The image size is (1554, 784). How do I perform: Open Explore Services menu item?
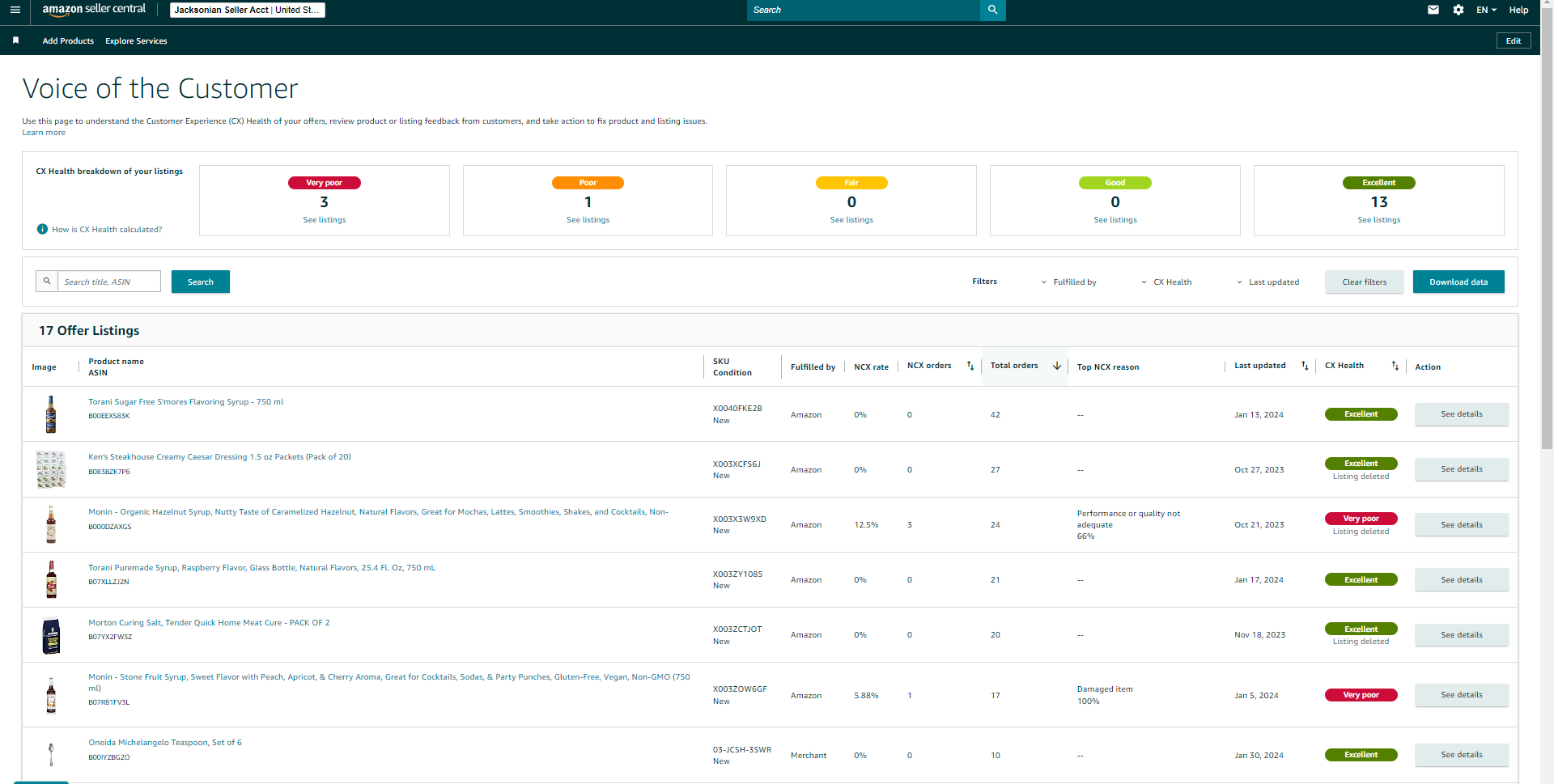(136, 40)
